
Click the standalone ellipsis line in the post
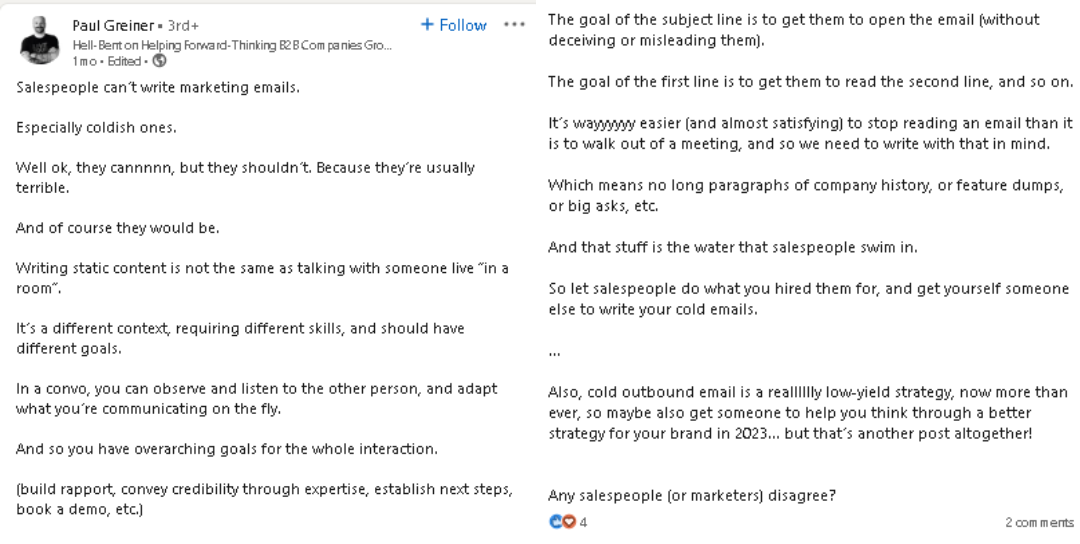pyautogui.click(x=554, y=352)
